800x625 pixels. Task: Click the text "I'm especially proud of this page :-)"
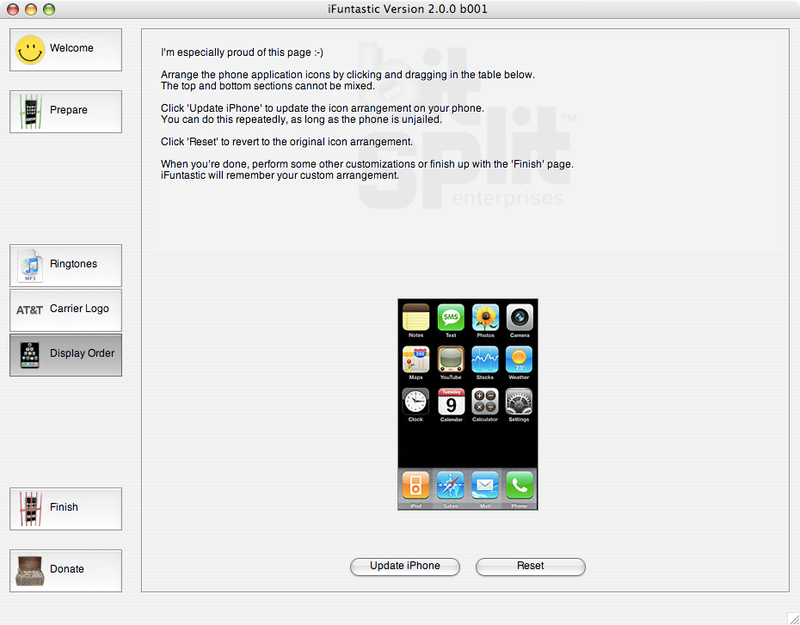[x=242, y=52]
